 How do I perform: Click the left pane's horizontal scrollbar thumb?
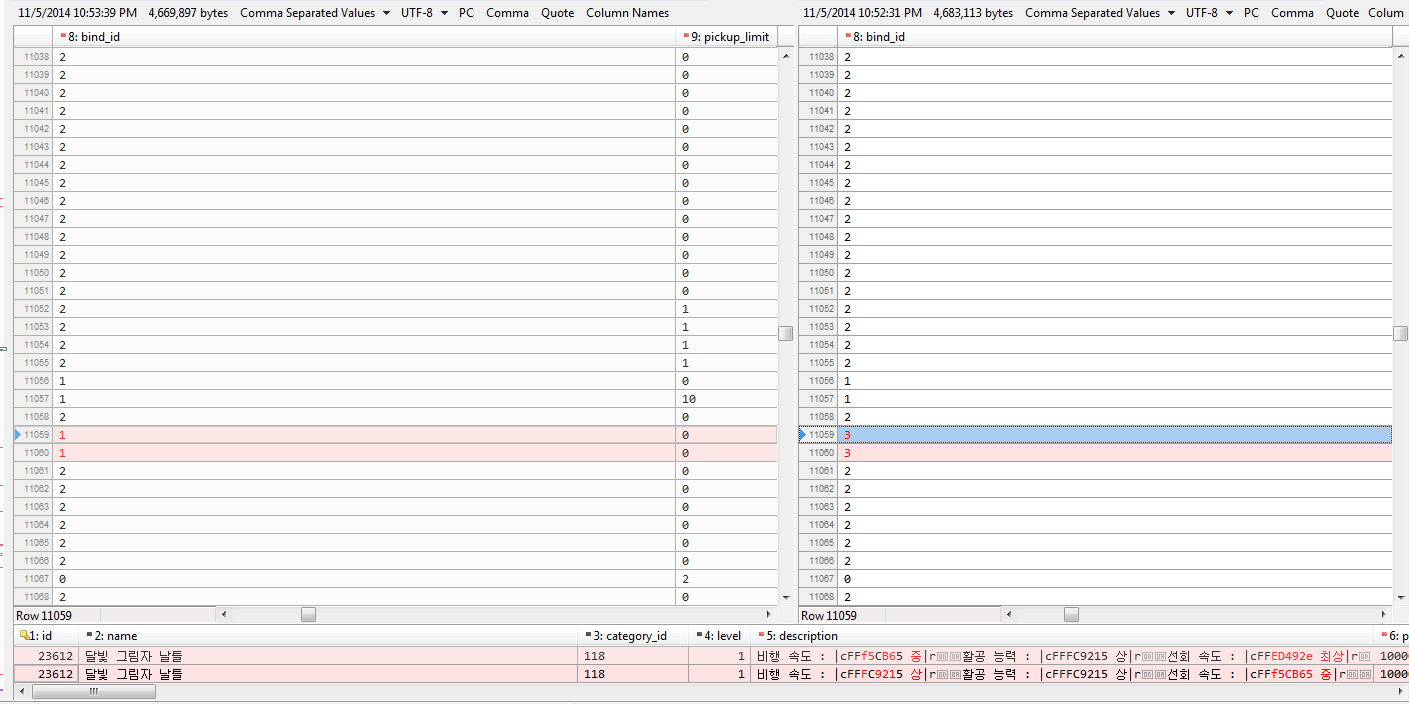pos(308,615)
